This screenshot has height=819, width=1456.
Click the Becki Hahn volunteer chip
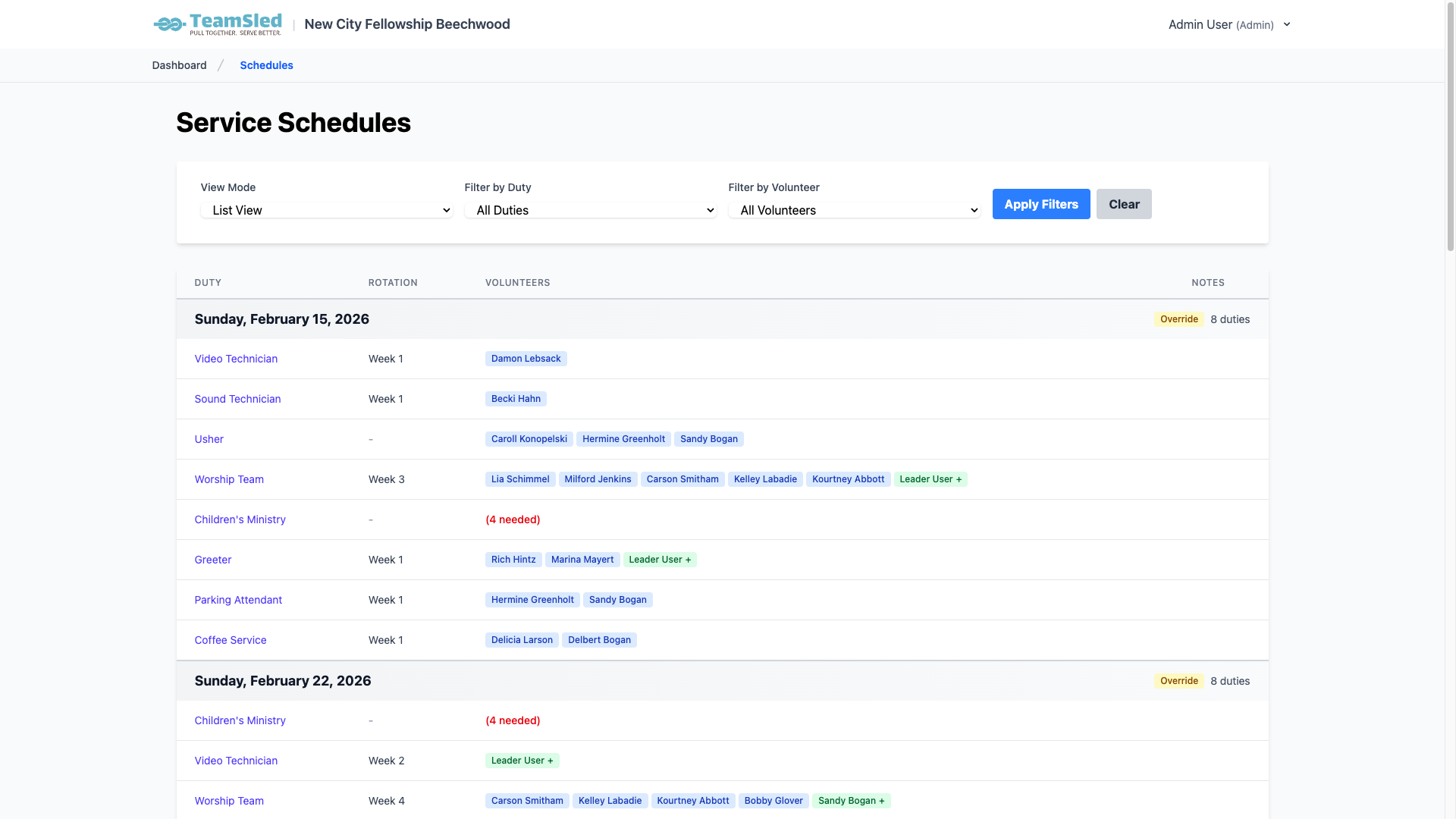click(516, 398)
